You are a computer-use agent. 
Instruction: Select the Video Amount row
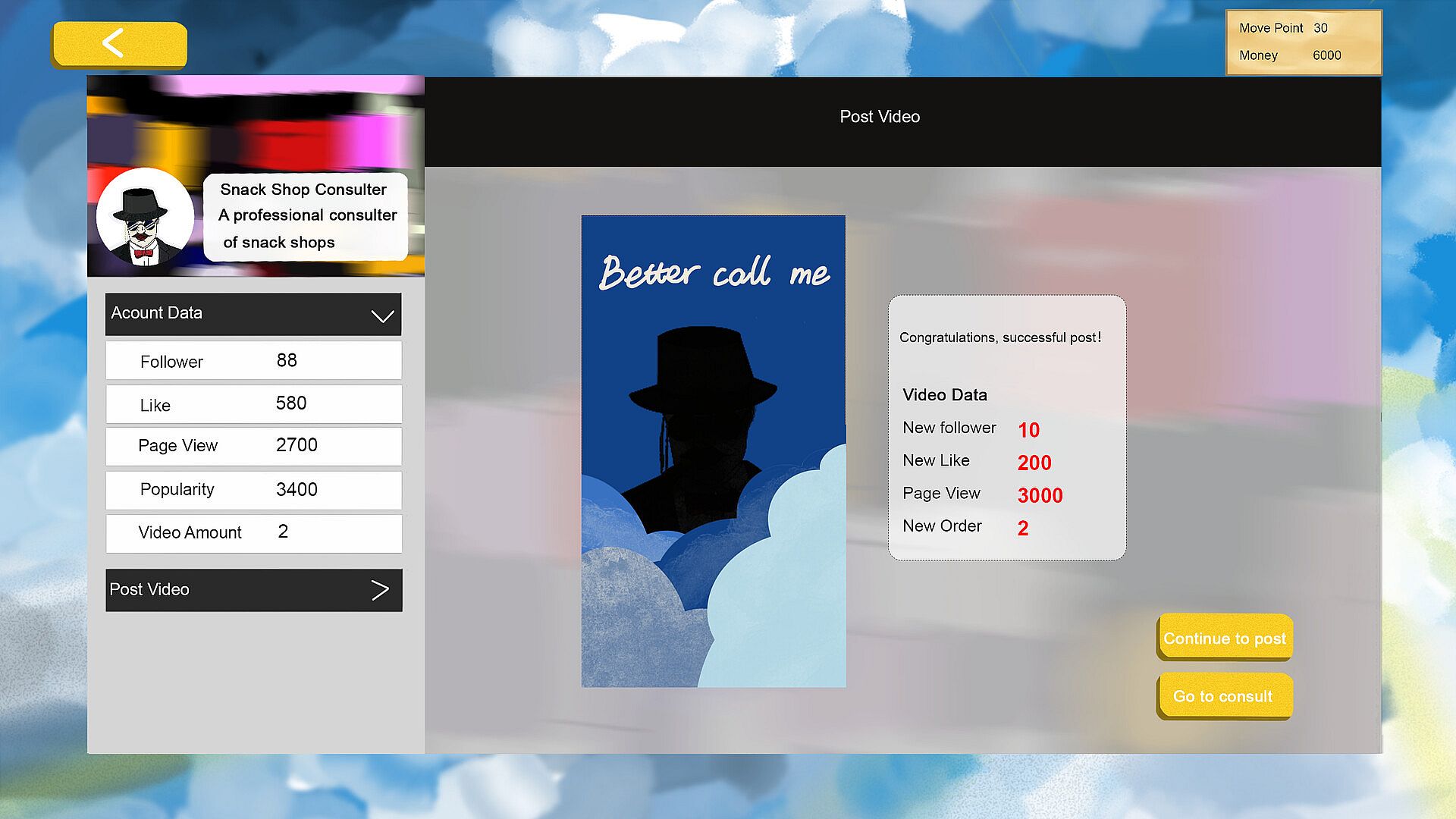pos(253,533)
